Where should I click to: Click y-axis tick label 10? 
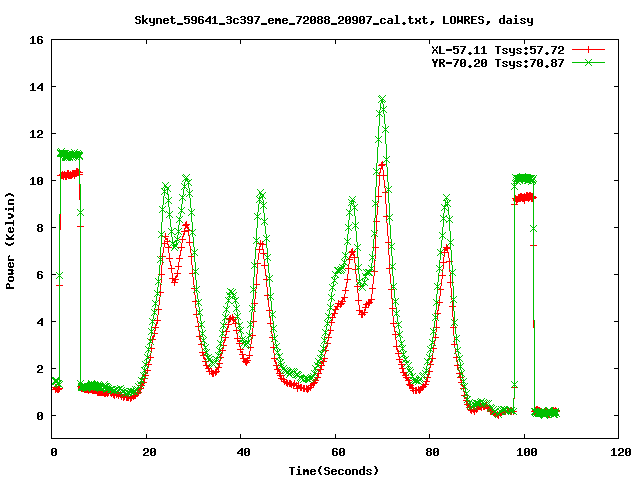click(x=36, y=181)
